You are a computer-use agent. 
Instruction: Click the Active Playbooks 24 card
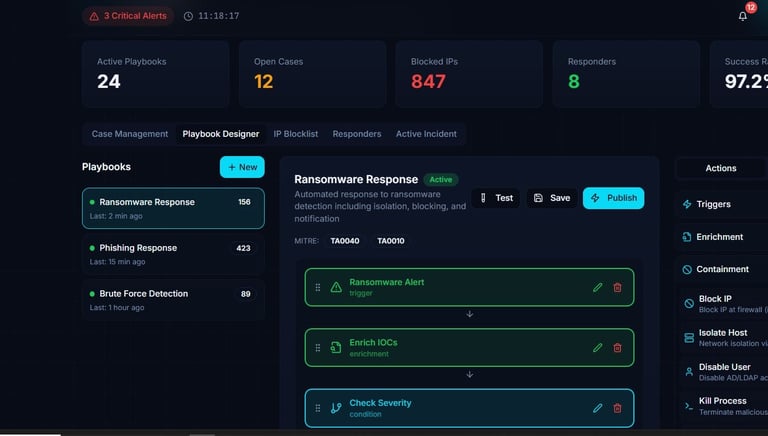156,74
